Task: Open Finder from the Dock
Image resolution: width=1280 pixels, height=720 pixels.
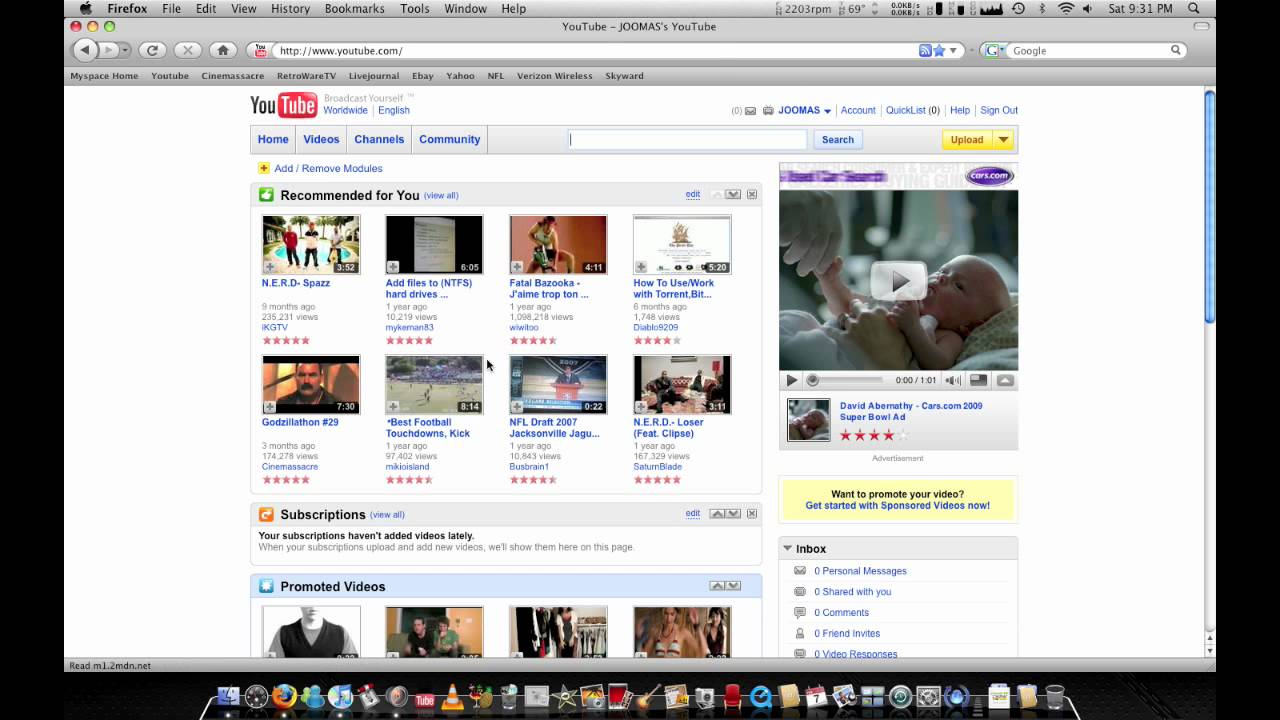Action: pyautogui.click(x=229, y=697)
